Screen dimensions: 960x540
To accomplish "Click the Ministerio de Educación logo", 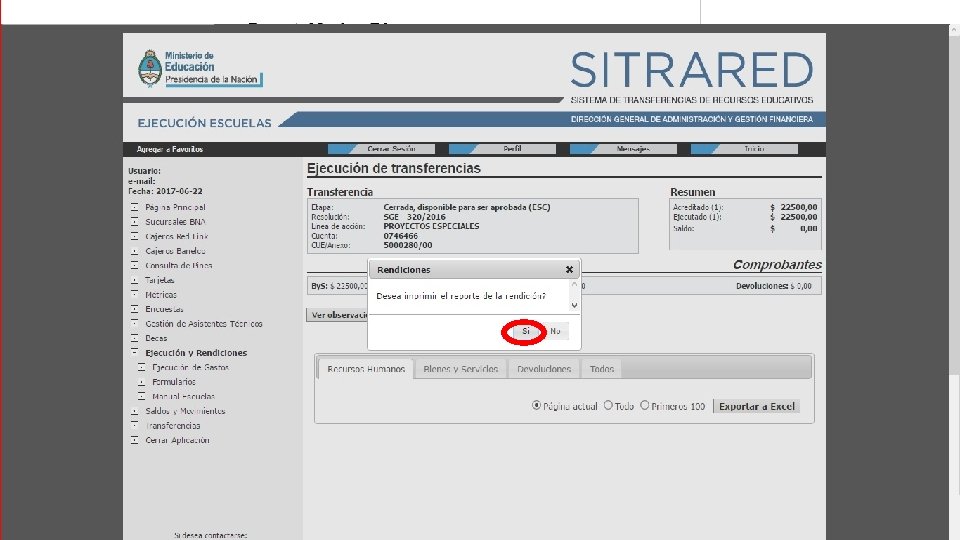I will pos(200,68).
